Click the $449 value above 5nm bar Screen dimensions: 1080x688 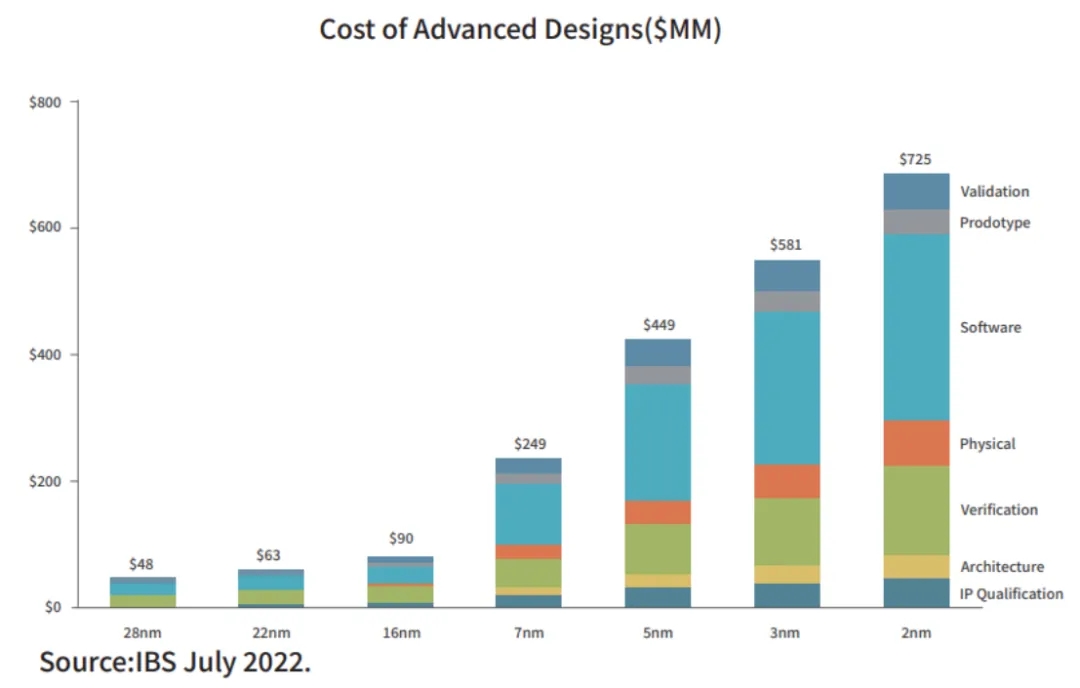[x=656, y=324]
